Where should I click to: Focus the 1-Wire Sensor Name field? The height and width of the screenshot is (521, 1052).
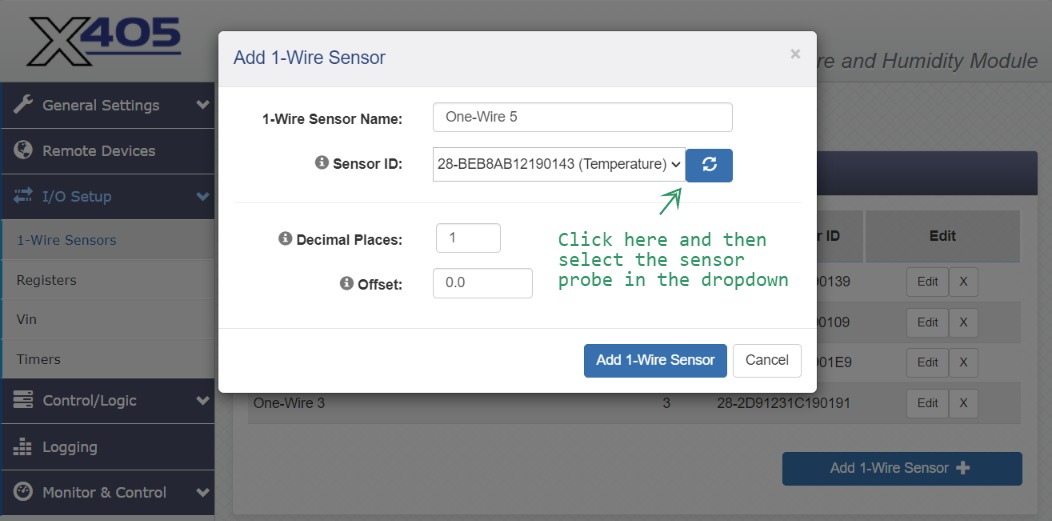tap(582, 117)
